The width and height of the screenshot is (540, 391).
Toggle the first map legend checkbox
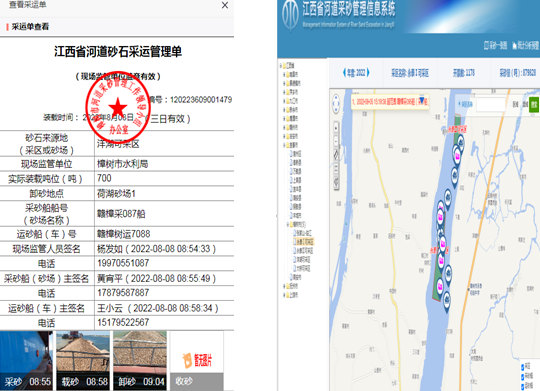click(523, 367)
